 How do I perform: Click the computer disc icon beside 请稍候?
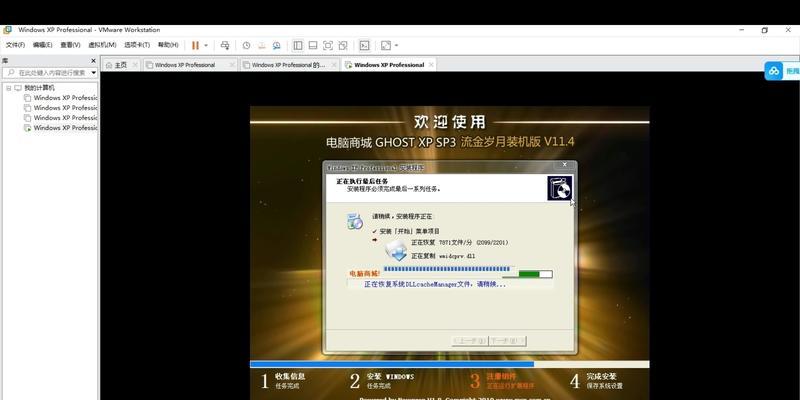point(355,221)
